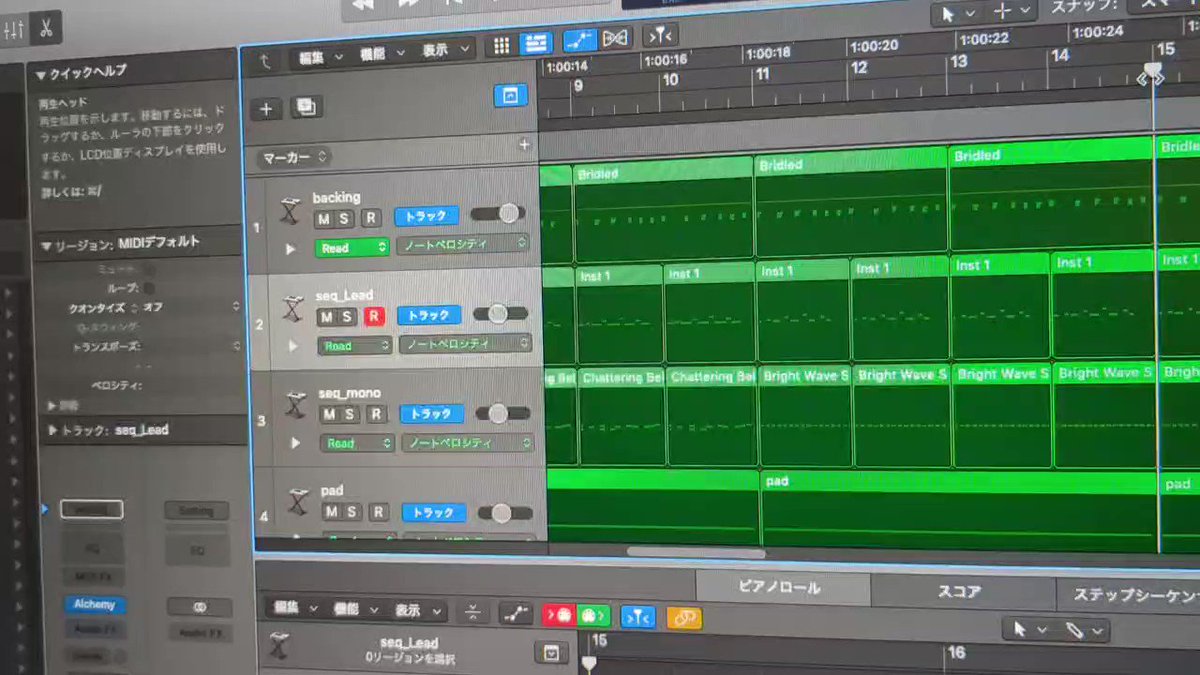Viewport: 1200px width, 675px height.
Task: Solo the seq_Lead track
Action: [x=349, y=317]
